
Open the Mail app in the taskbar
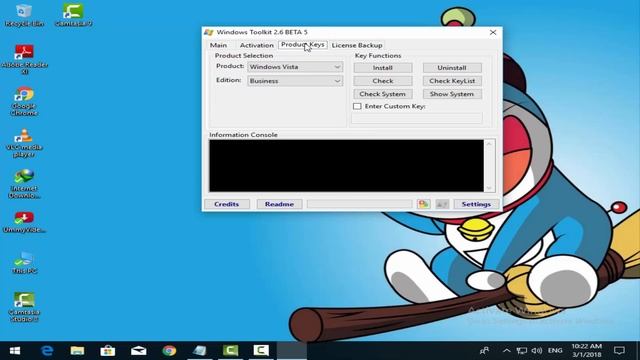point(139,351)
